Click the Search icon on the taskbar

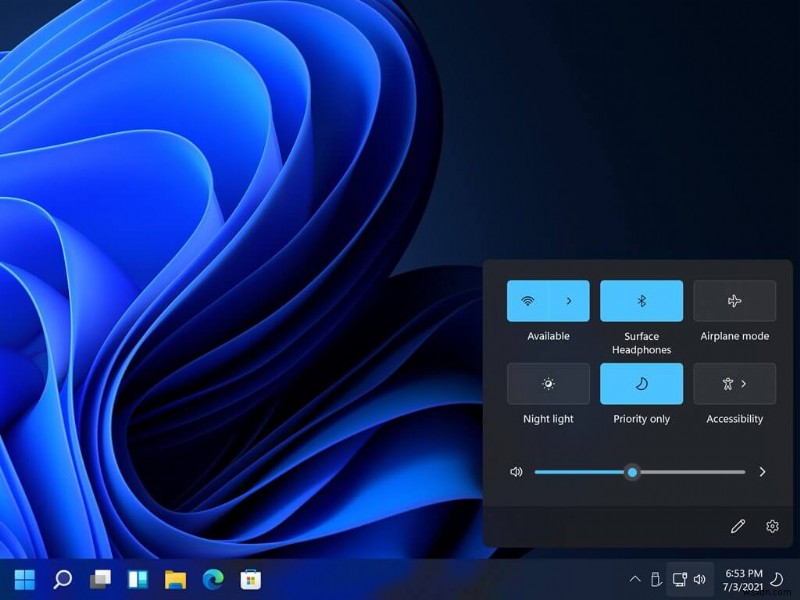pyautogui.click(x=62, y=579)
